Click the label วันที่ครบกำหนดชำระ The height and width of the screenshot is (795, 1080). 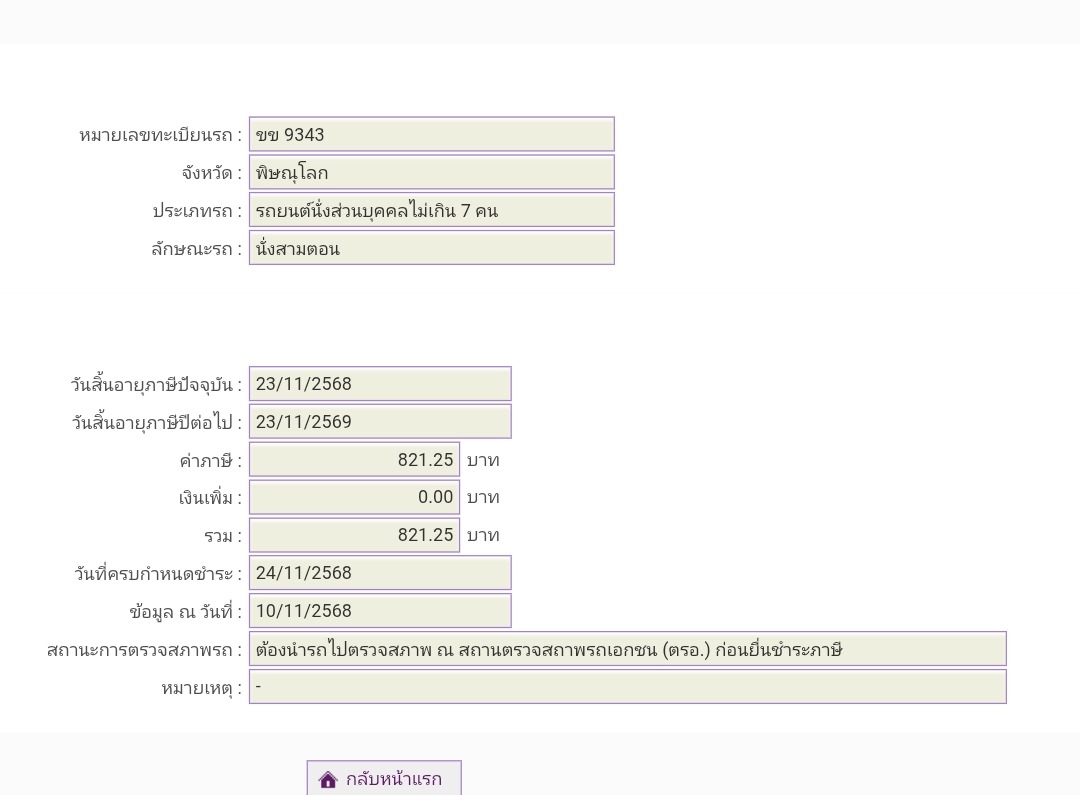pos(158,574)
